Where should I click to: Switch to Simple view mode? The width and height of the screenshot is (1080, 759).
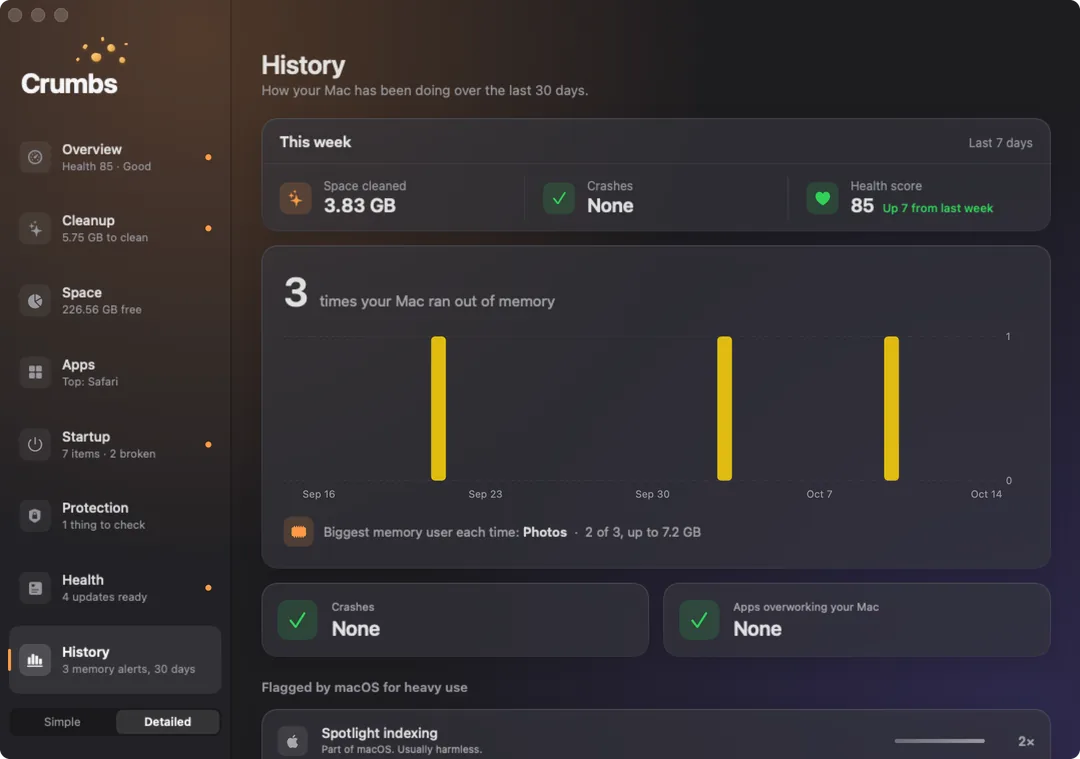click(x=62, y=722)
